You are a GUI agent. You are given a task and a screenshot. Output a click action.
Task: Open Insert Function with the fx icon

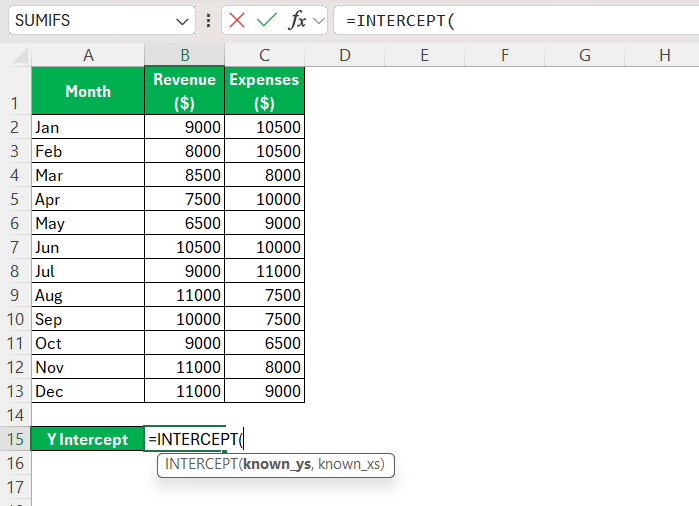pyautogui.click(x=297, y=20)
